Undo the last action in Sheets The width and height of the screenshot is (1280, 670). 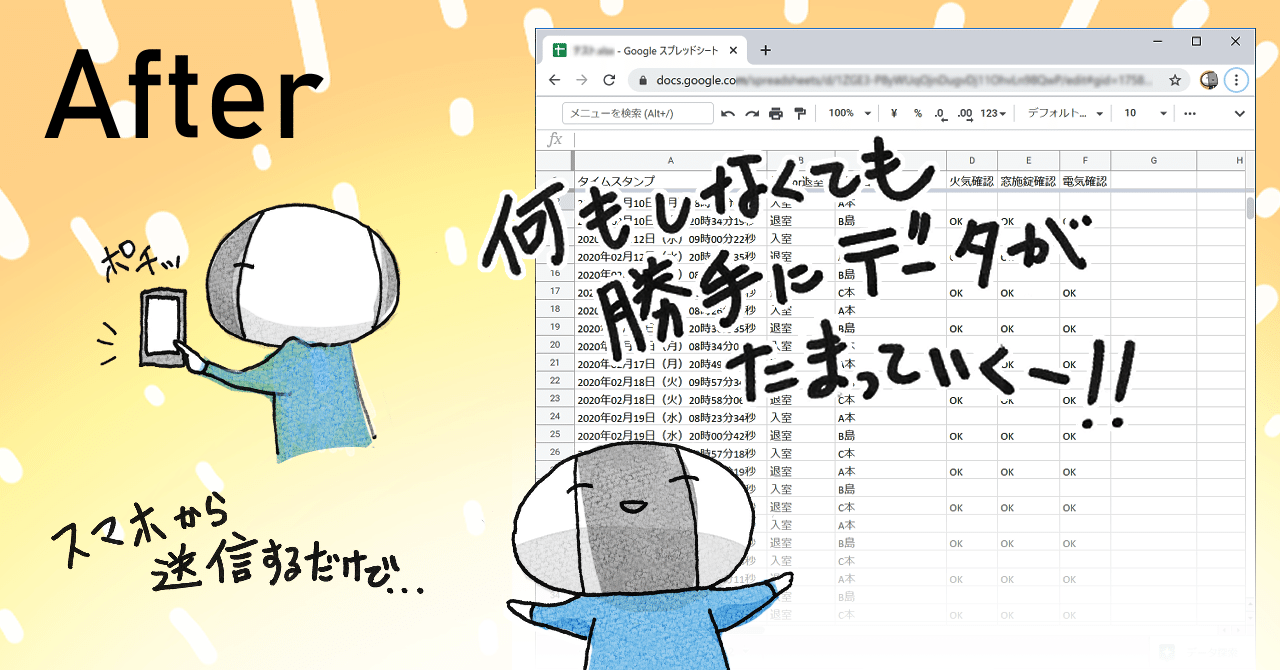(728, 114)
